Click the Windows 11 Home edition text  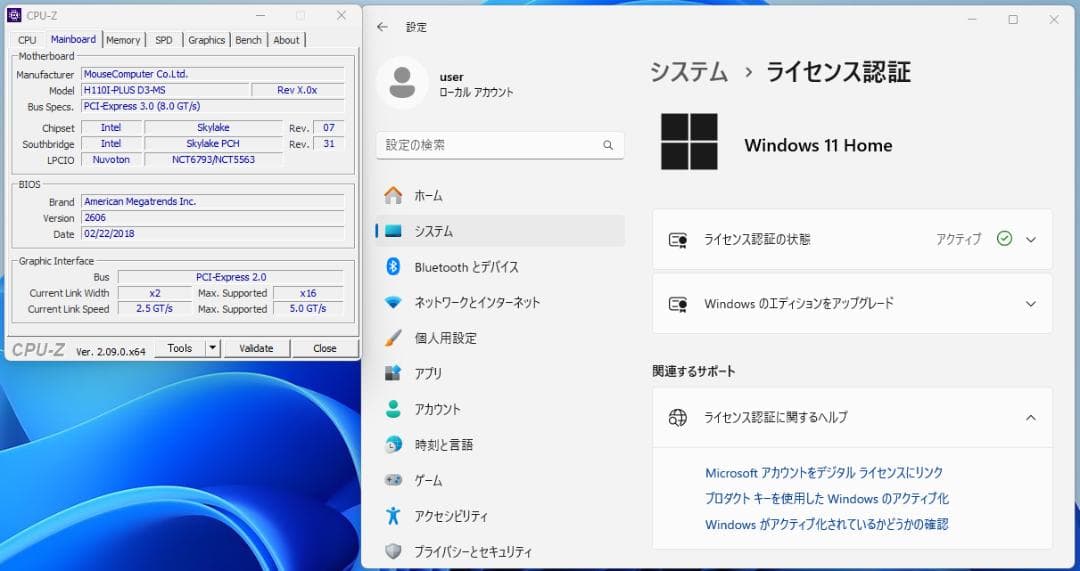[x=818, y=145]
